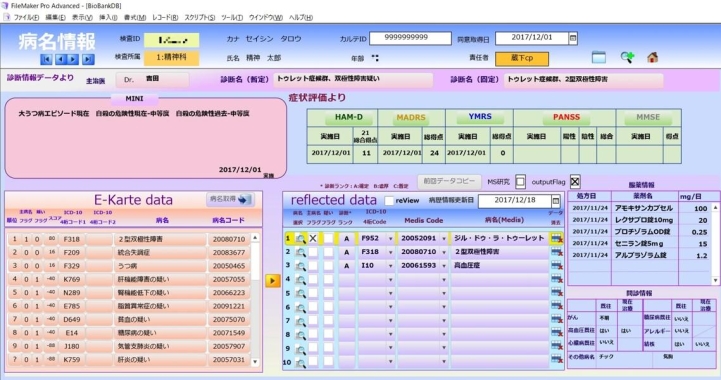This screenshot has height=380, width=721.
Task: Click search icon in reflected data row 3
Action: click(300, 266)
